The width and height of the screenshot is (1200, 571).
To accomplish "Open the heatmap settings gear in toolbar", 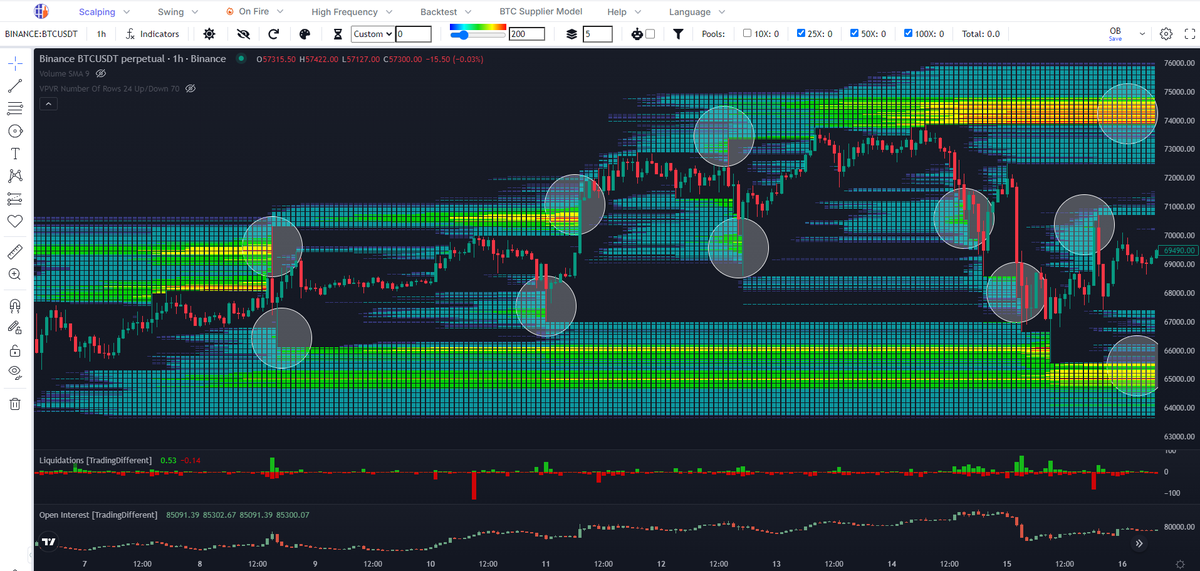I will pos(209,33).
